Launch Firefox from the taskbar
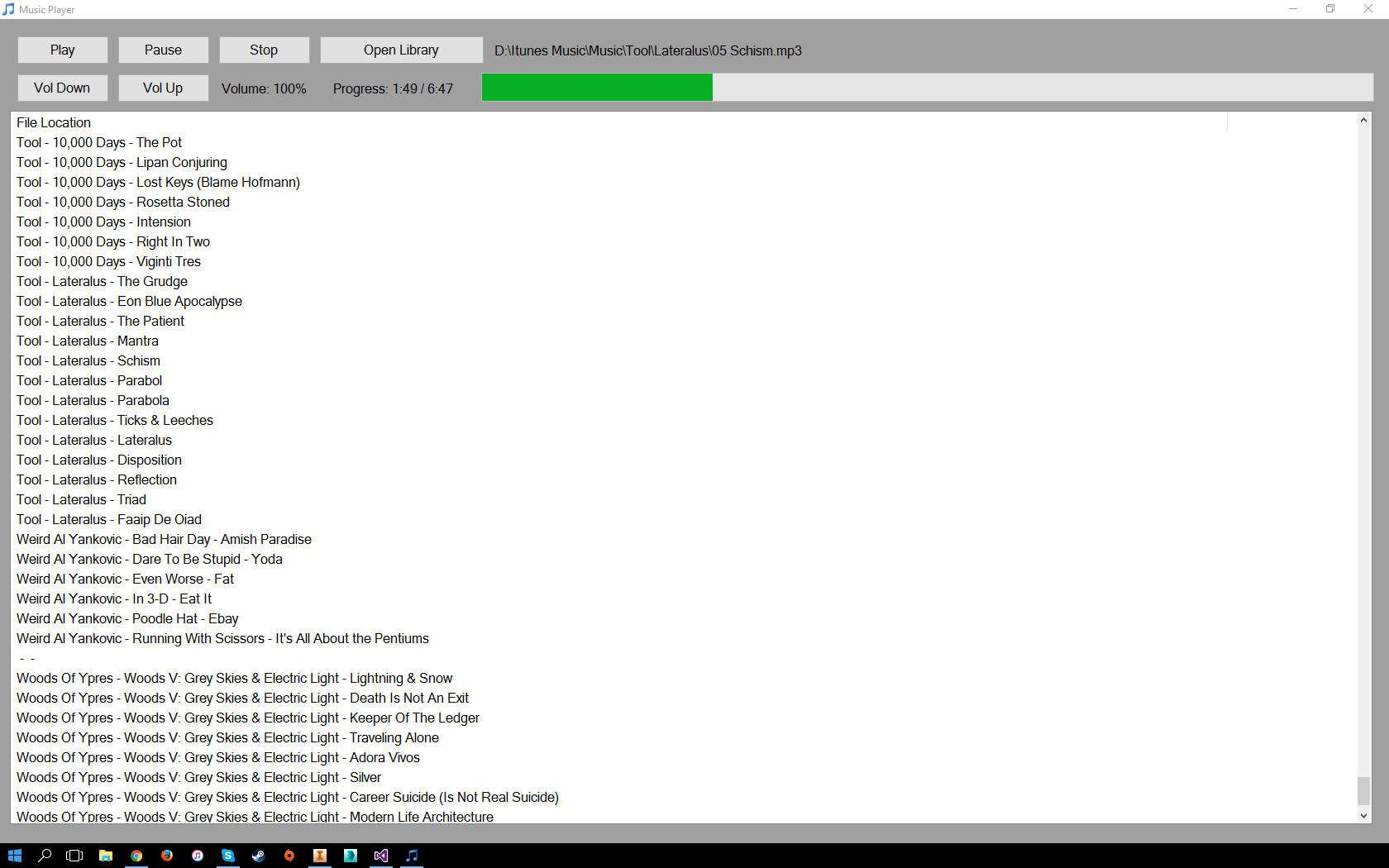 click(x=167, y=856)
